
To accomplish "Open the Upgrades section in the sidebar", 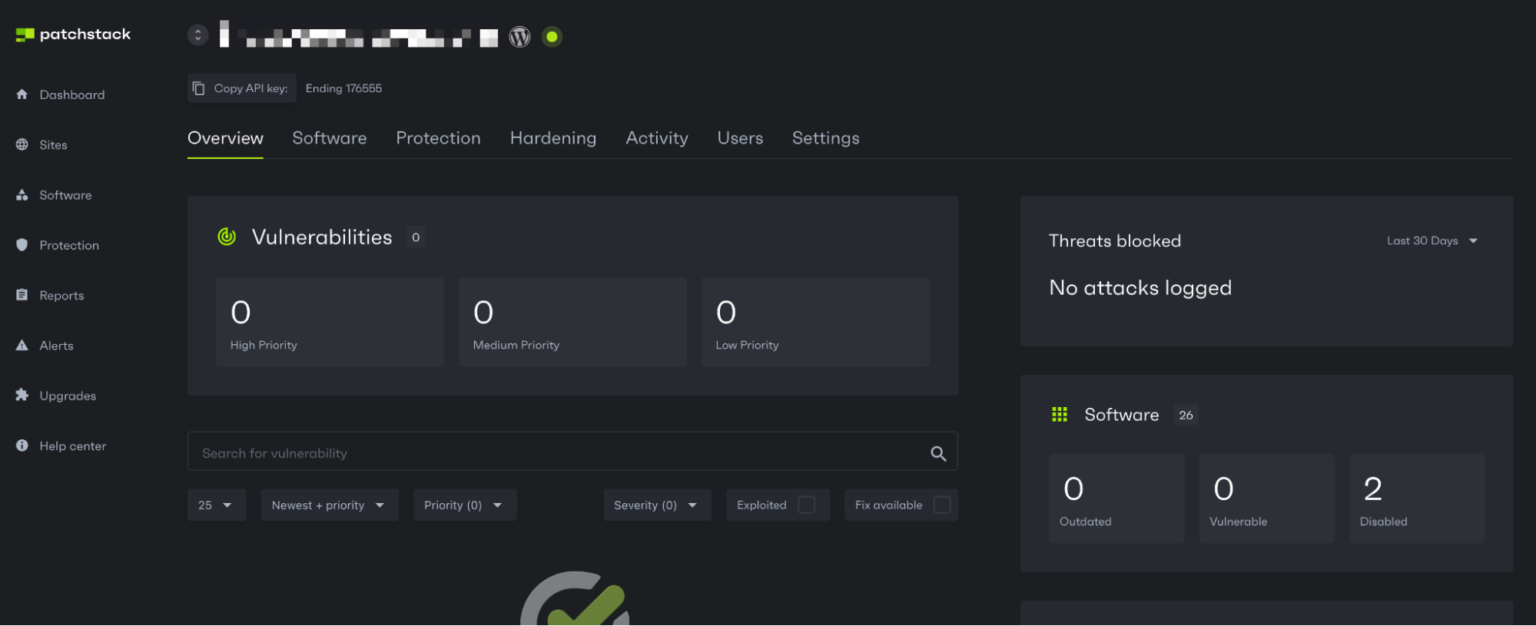I will pyautogui.click(x=66, y=395).
